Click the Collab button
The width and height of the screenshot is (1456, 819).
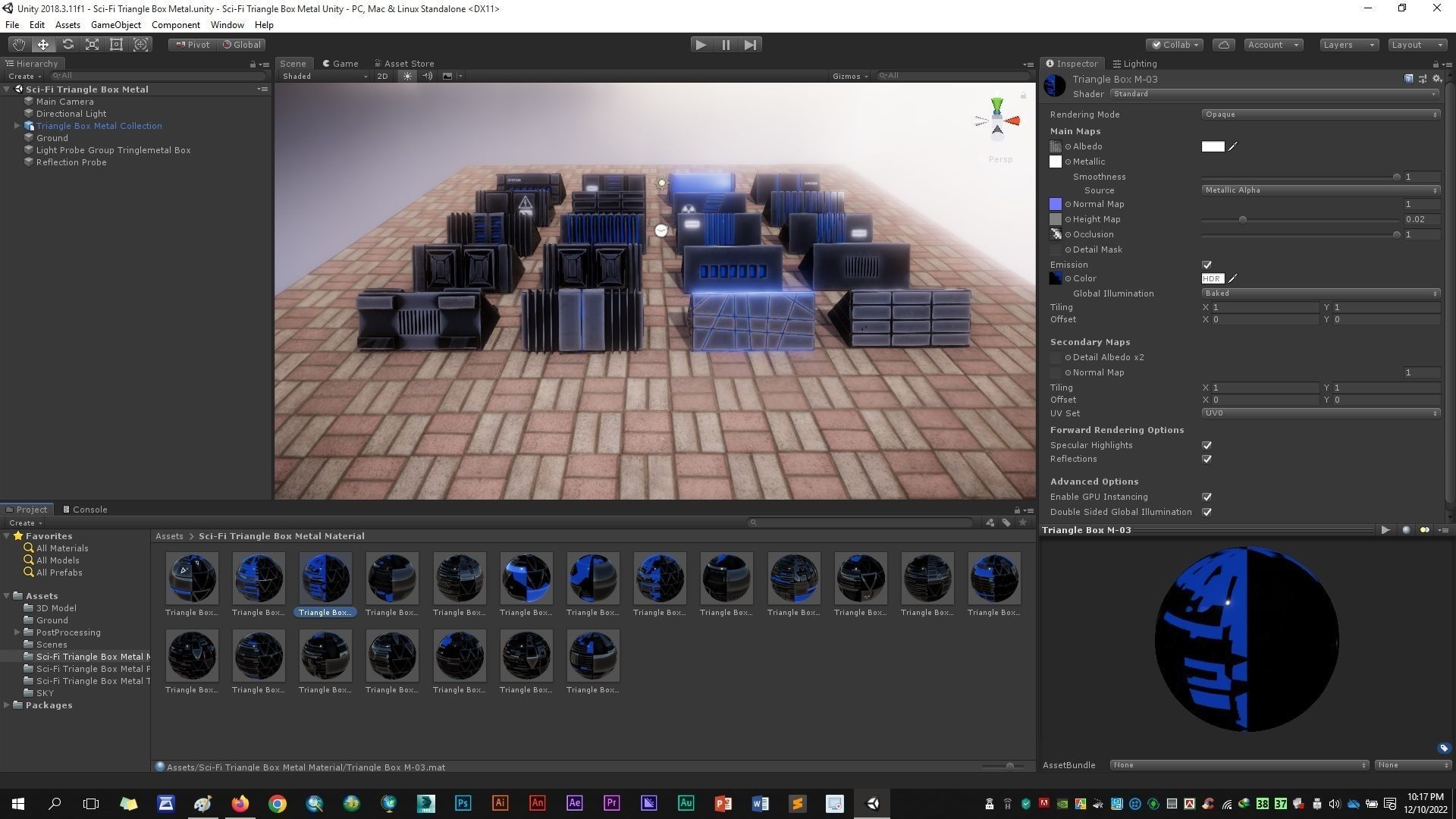[x=1175, y=45]
